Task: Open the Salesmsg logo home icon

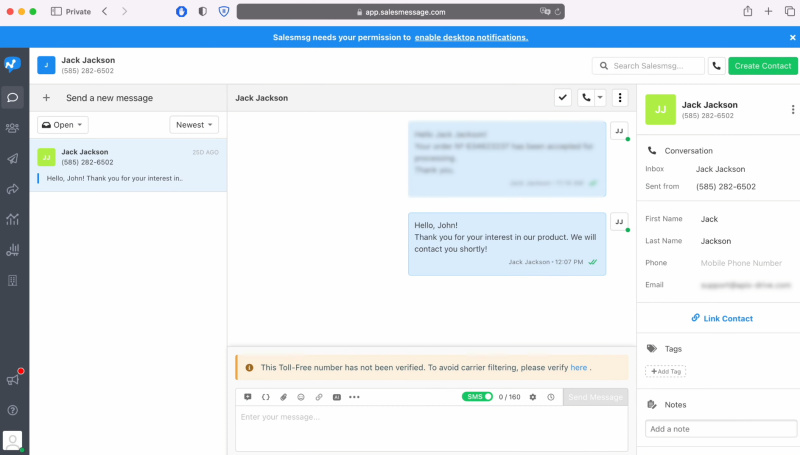Action: 13,64
